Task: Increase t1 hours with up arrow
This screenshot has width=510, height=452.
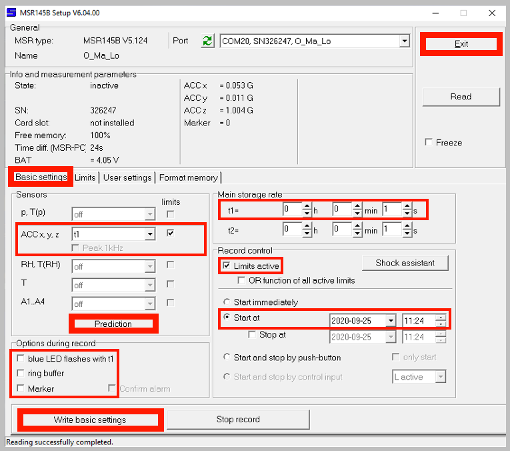Action: coord(307,206)
